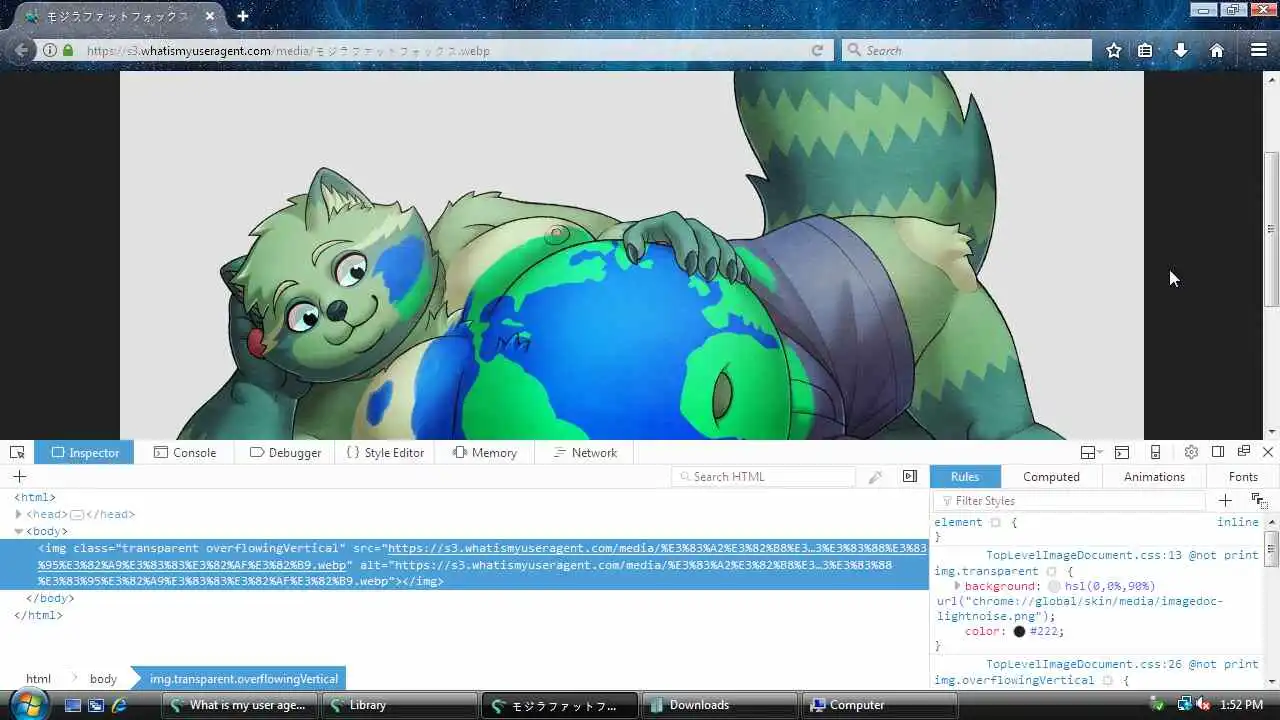Show site information via the info icon

click(x=49, y=50)
